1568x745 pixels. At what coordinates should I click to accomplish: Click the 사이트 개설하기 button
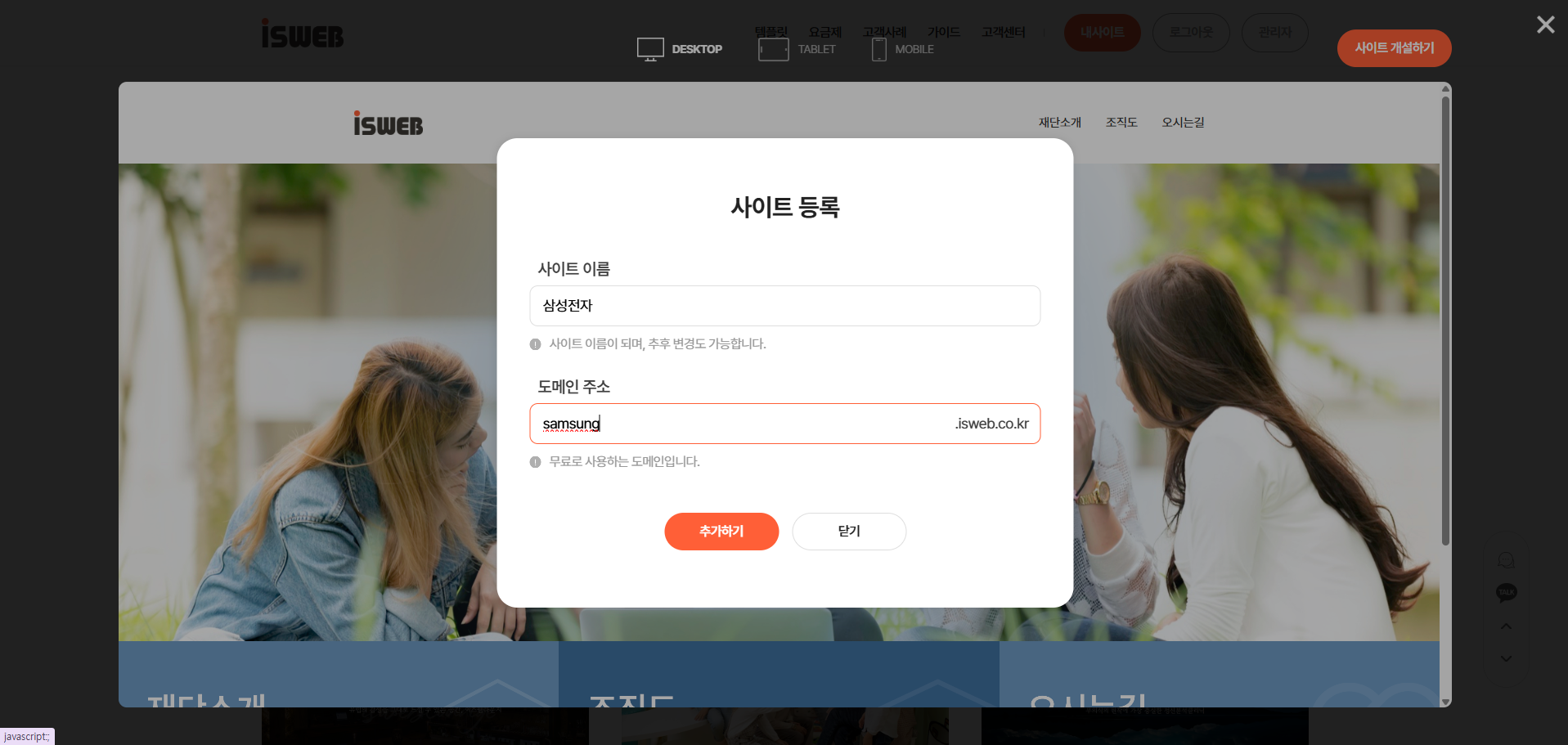[1394, 48]
